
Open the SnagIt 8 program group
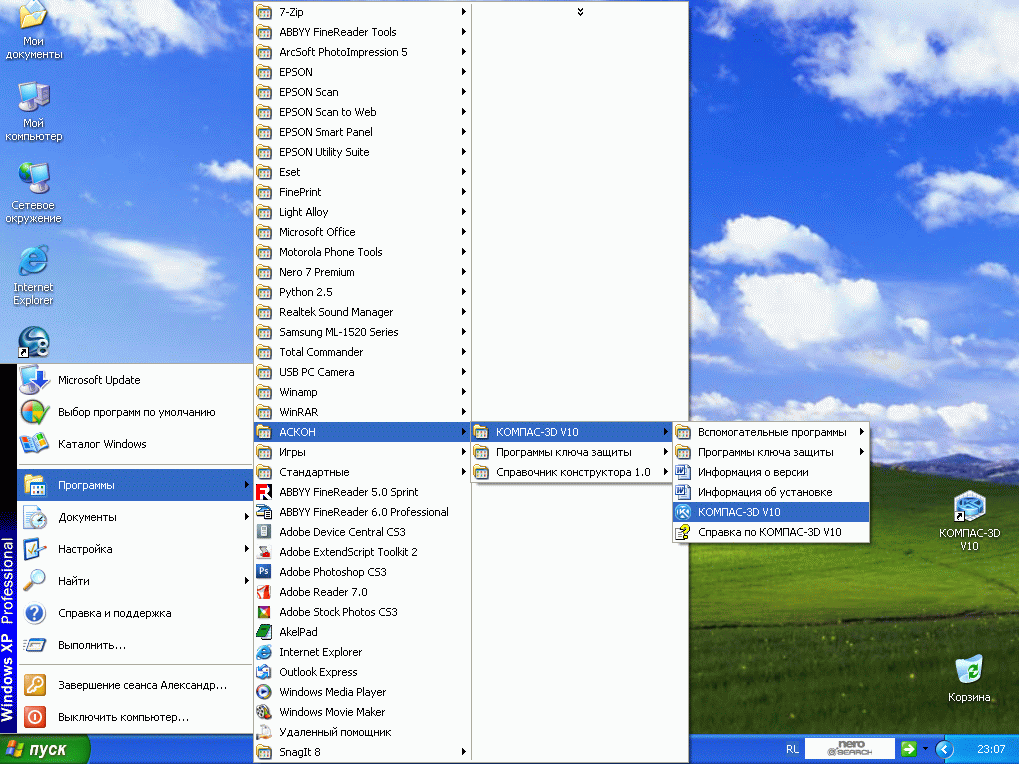362,752
